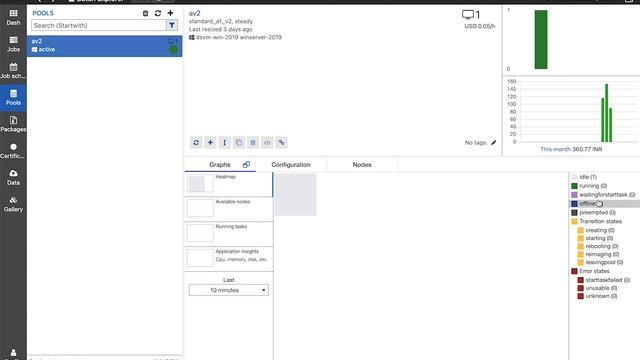Click the 'No tags.' label
Screen dimensions: 640x360
click(x=476, y=142)
